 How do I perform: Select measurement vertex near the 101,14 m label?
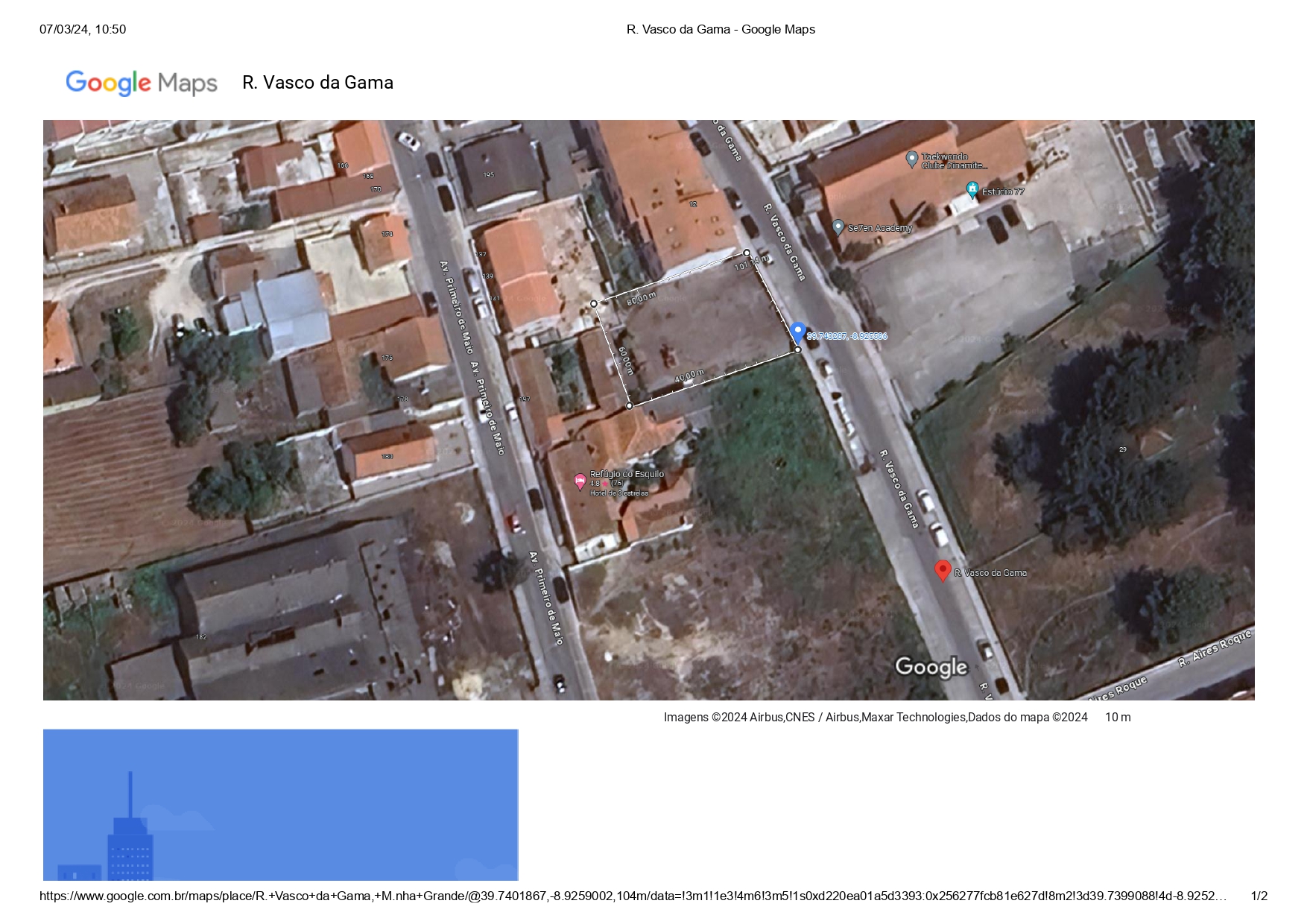[x=747, y=253]
